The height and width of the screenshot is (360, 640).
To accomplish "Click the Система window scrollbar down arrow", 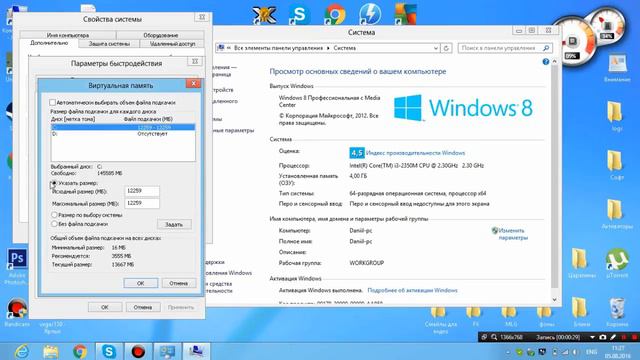I will (554, 299).
